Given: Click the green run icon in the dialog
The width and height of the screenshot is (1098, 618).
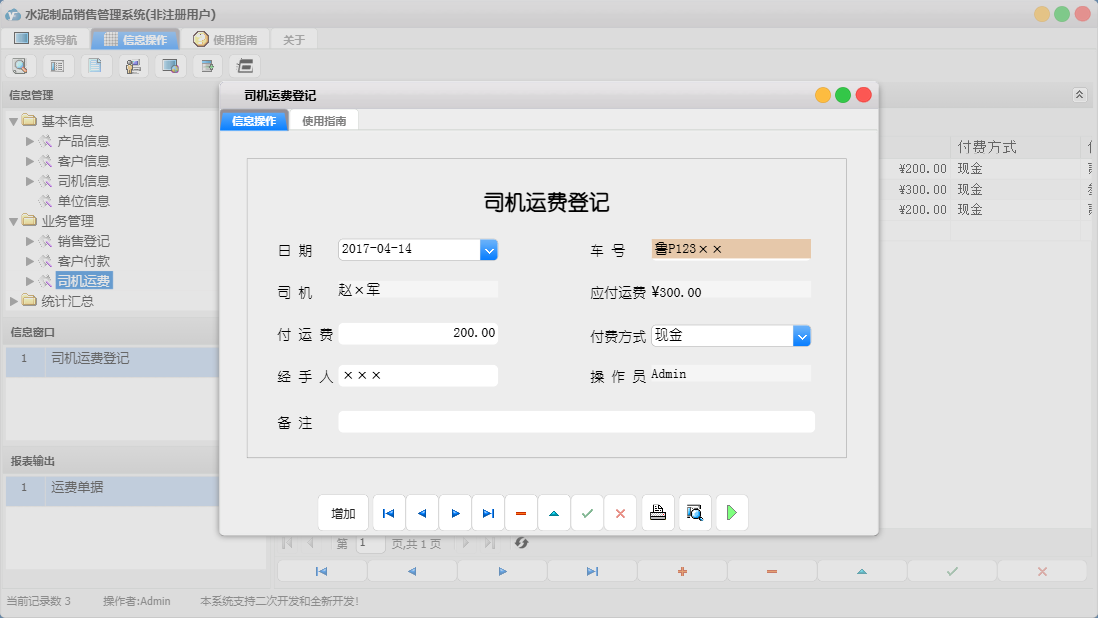Looking at the screenshot, I should [x=731, y=512].
